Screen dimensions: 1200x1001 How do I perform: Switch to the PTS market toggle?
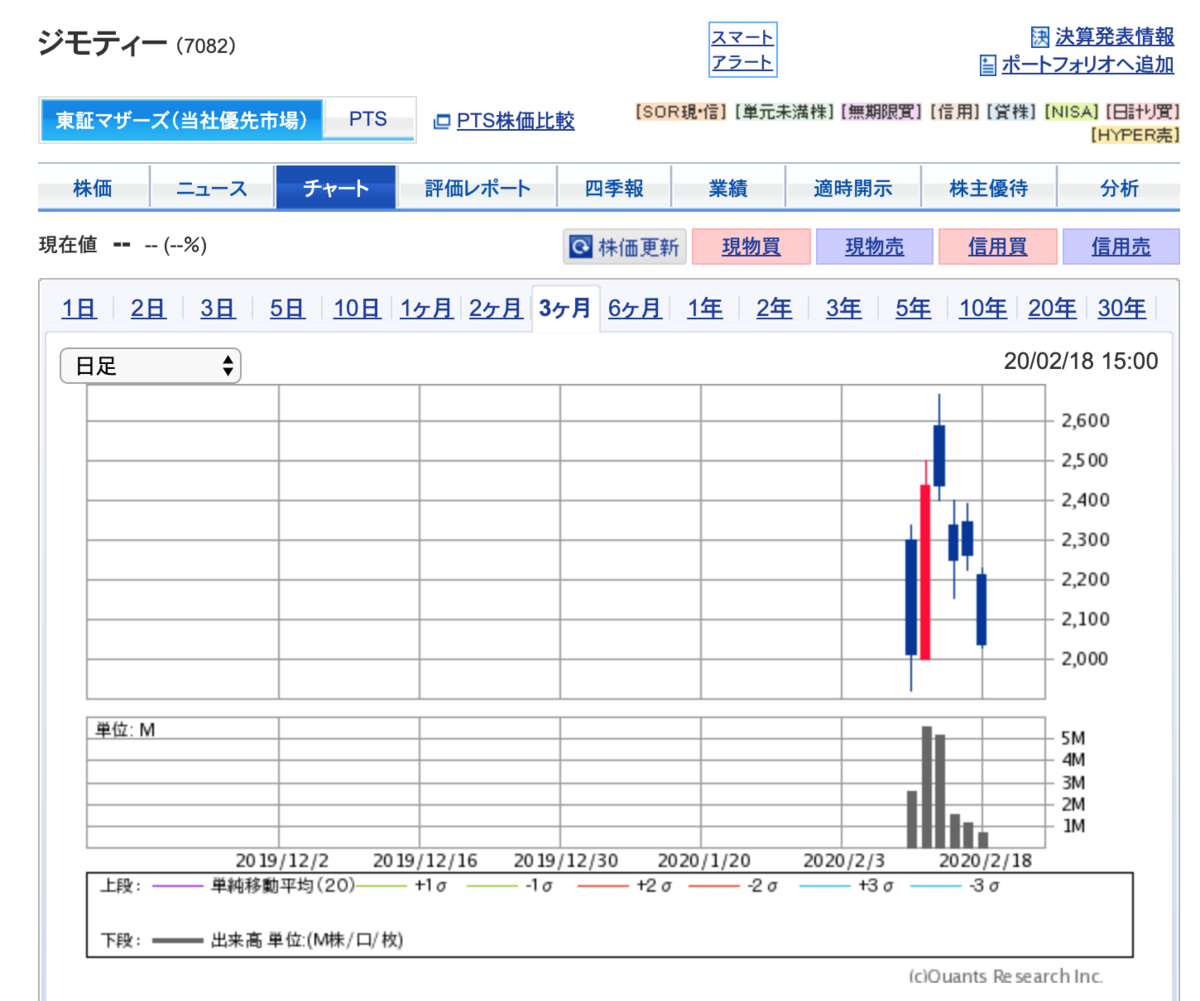(x=368, y=119)
